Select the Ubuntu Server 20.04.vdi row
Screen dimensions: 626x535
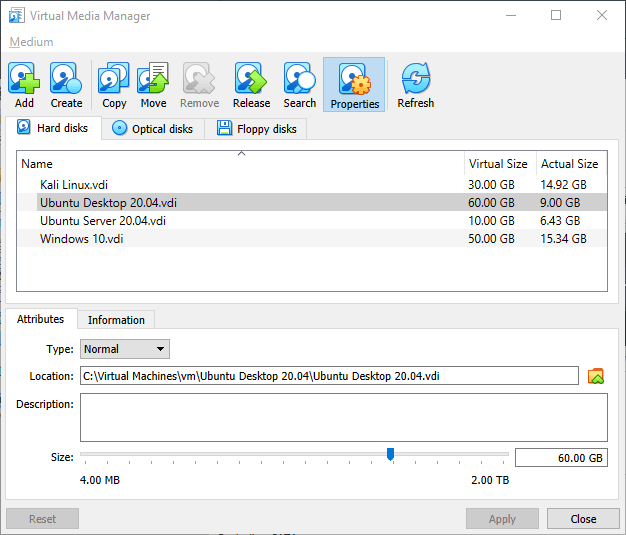312,220
